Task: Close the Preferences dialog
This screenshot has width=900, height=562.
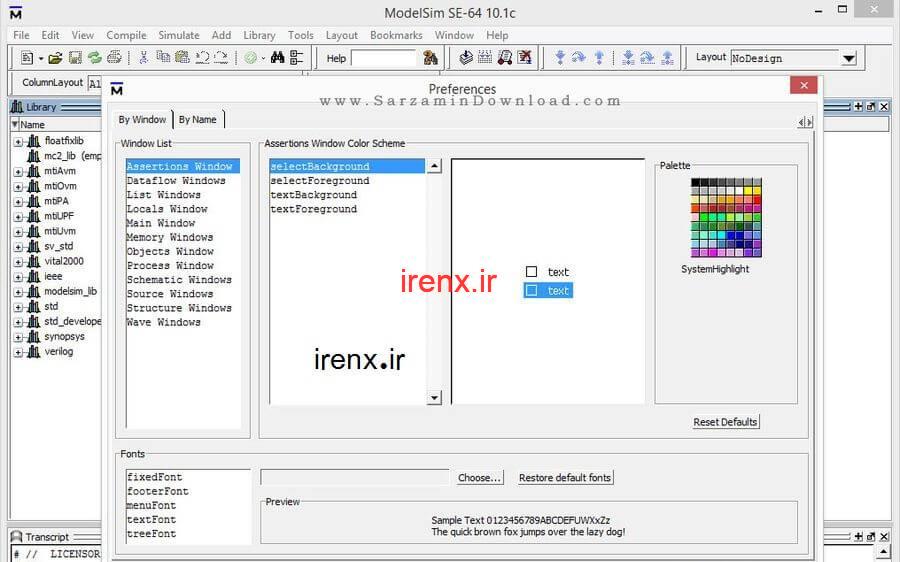Action: (804, 86)
